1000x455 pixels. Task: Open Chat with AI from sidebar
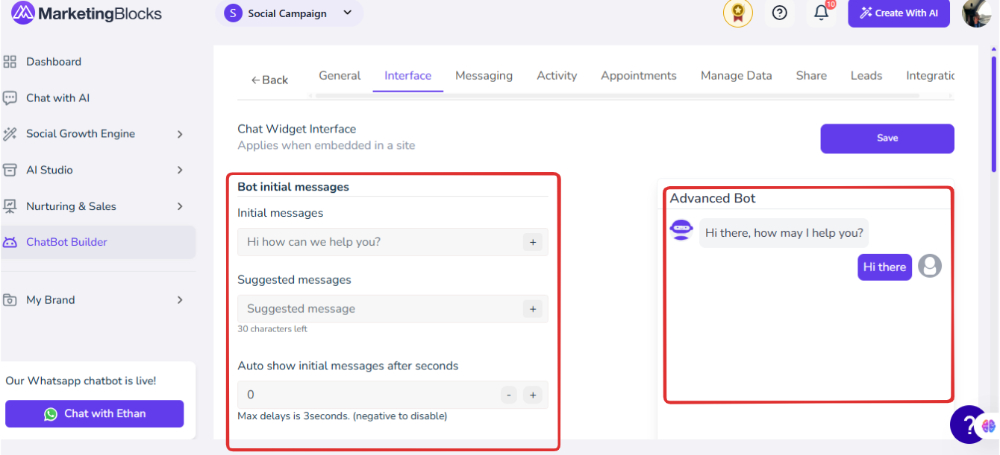pos(58,98)
